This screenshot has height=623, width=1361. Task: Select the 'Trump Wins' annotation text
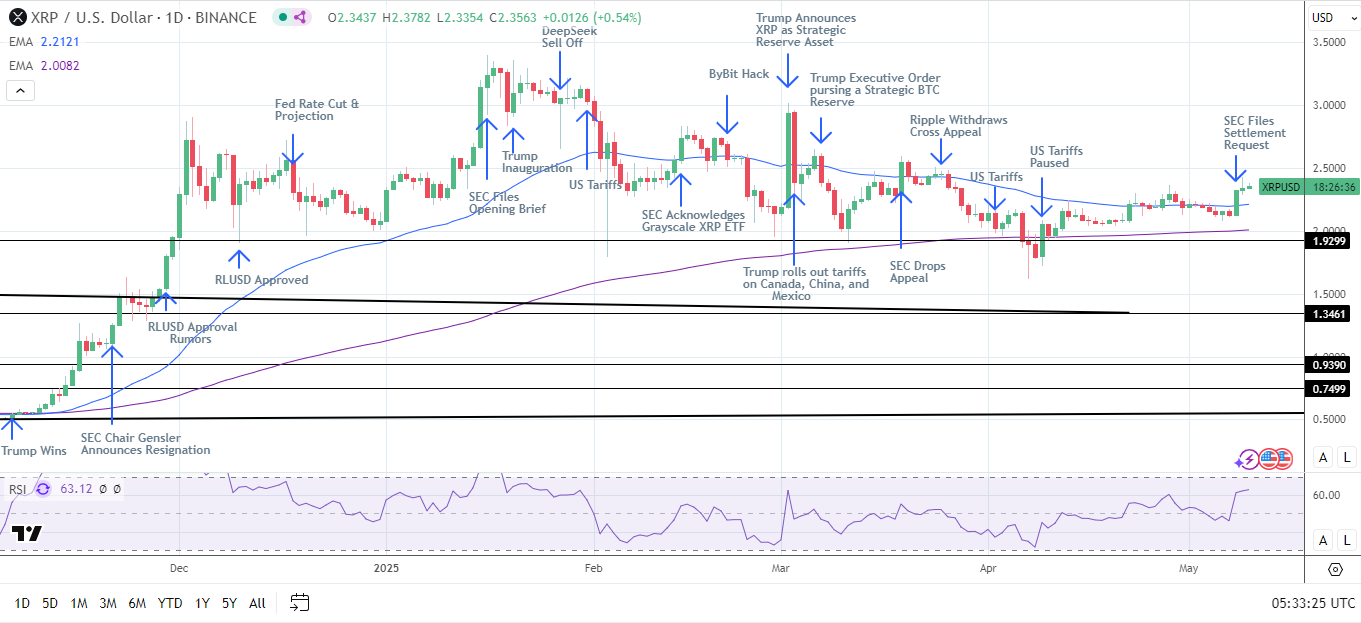coord(34,451)
